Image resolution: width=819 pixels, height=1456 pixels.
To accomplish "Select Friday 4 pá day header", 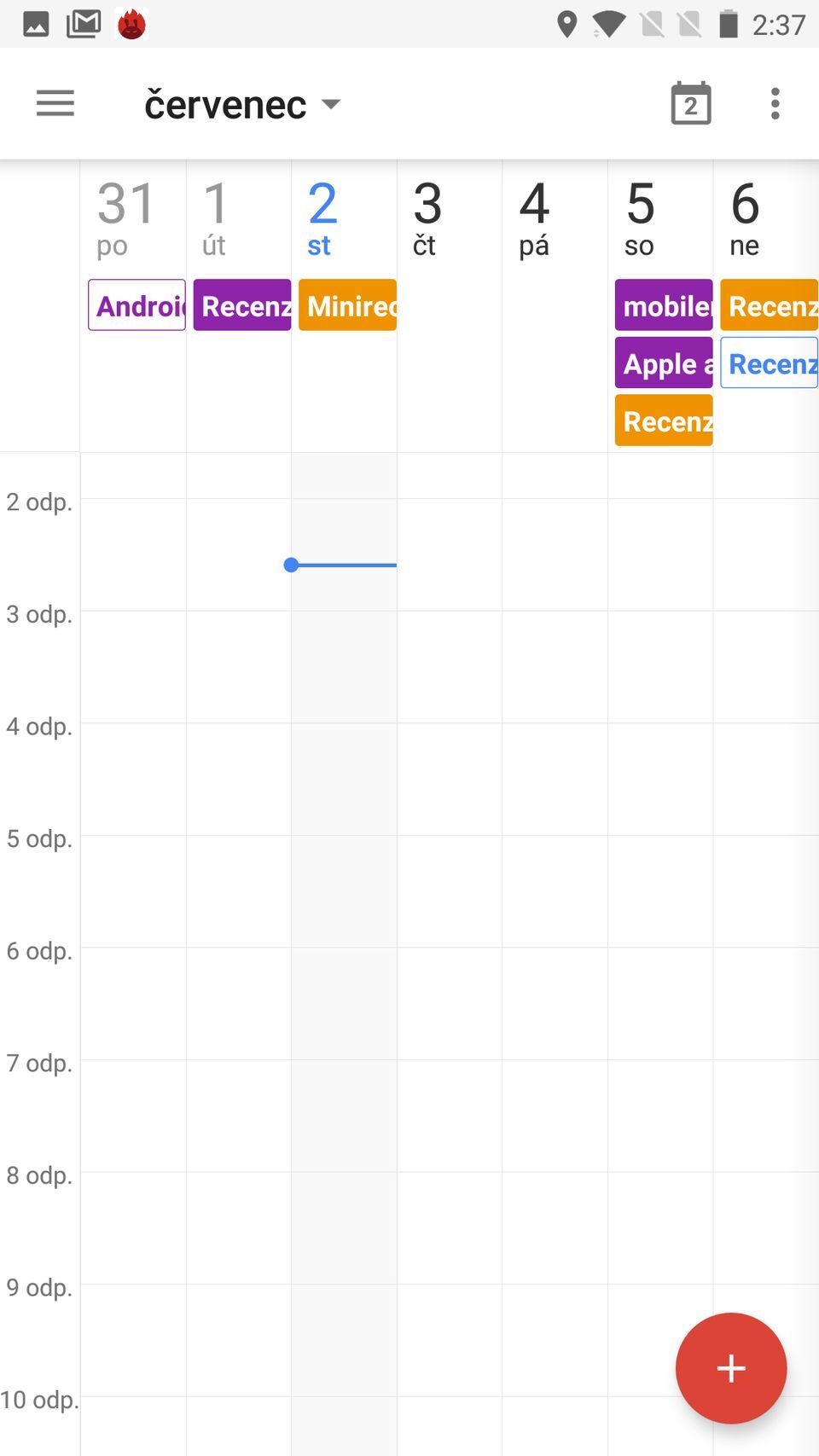I will (x=534, y=218).
